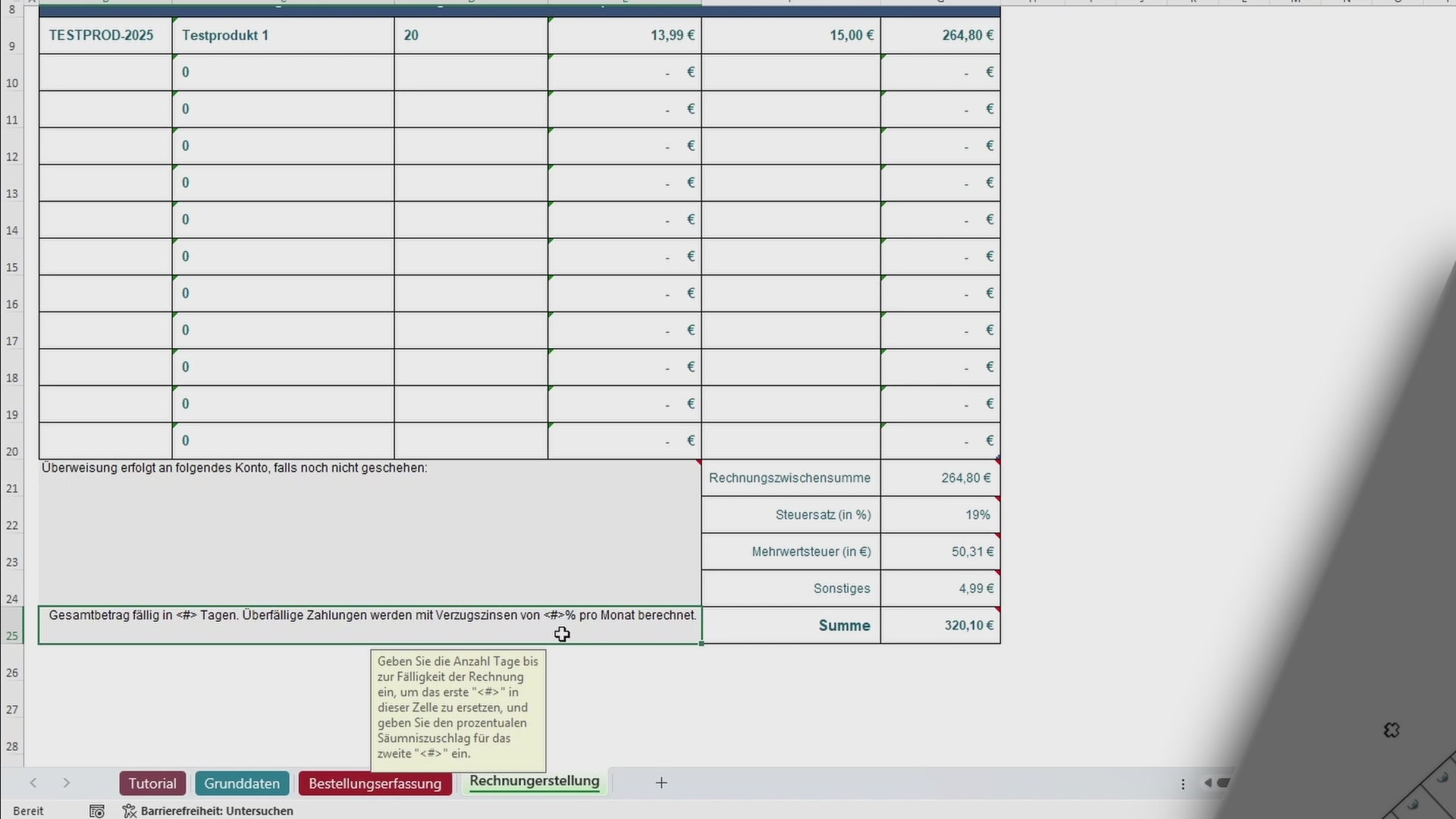This screenshot has width=1456, height=819.
Task: Open the Tutorial sheet tab
Action: point(152,783)
